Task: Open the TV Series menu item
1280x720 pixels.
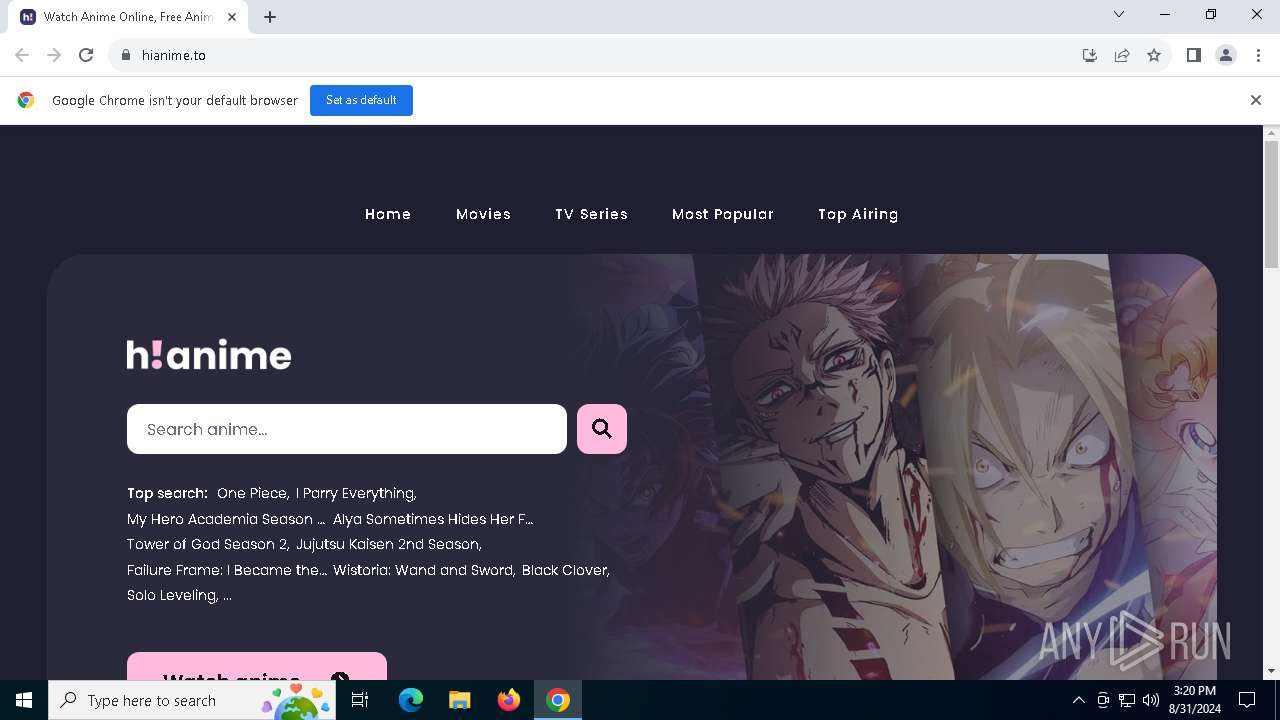Action: [x=591, y=214]
